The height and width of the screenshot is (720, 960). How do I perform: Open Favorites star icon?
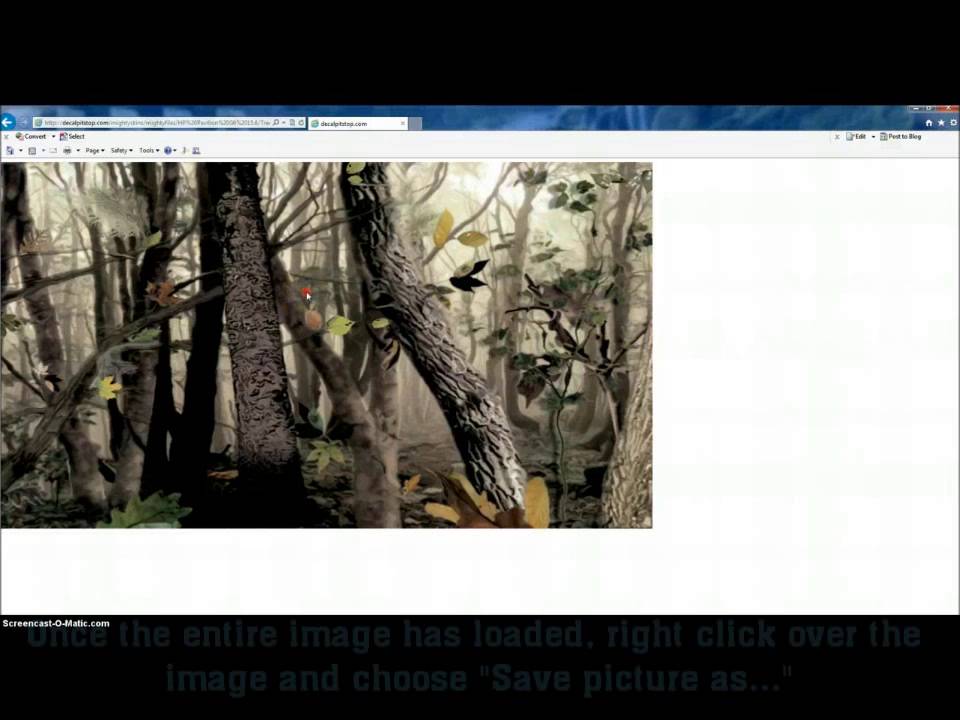pos(941,123)
